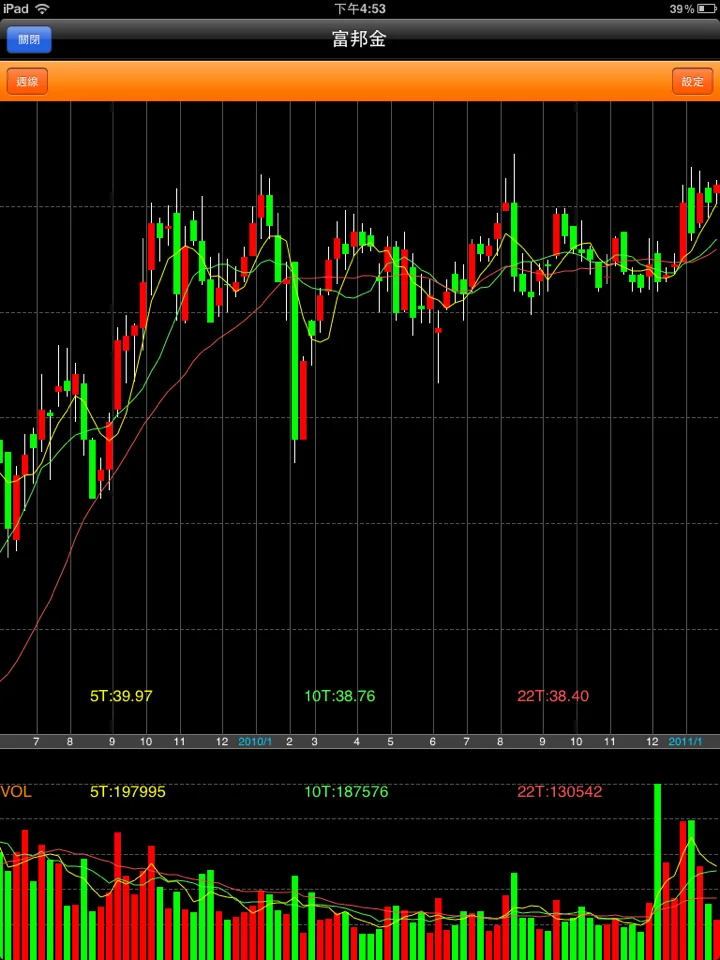Tap the Wi-Fi status icon
Screen dimensions: 720x960
(x=42, y=9)
